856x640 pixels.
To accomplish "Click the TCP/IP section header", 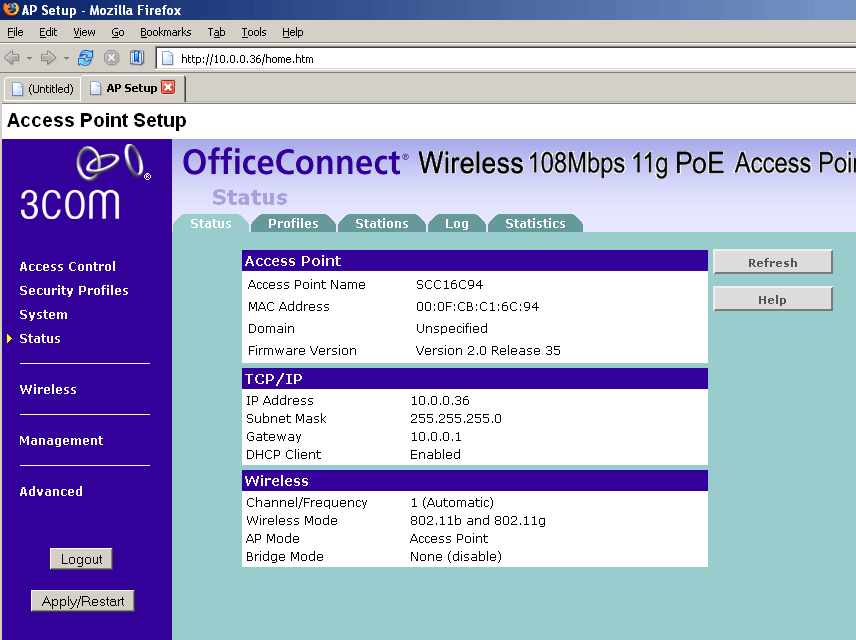I will (x=475, y=378).
